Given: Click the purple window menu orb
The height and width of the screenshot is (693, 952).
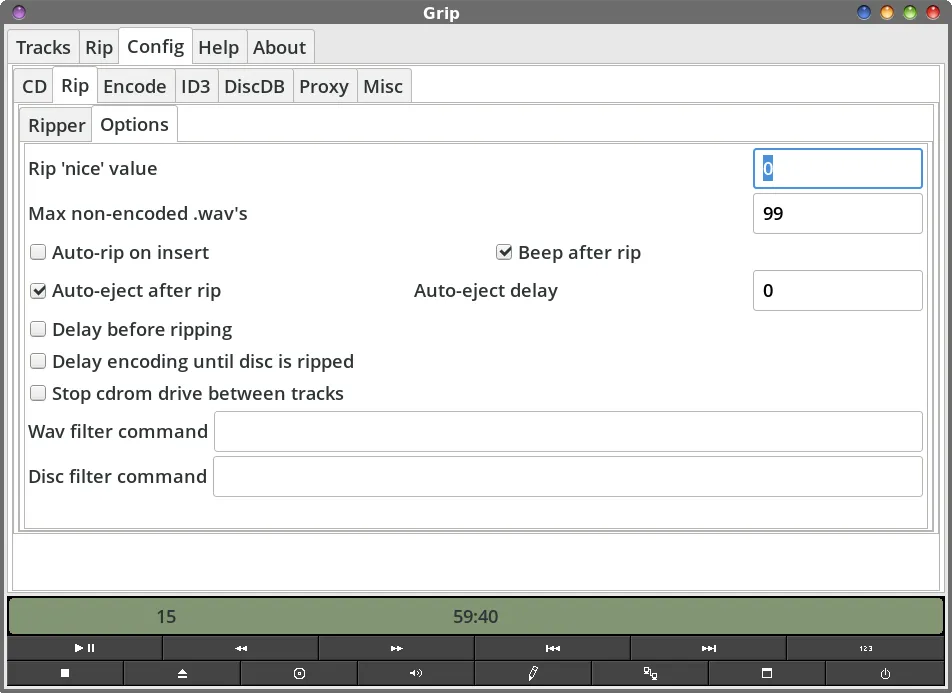Looking at the screenshot, I should [x=19, y=12].
